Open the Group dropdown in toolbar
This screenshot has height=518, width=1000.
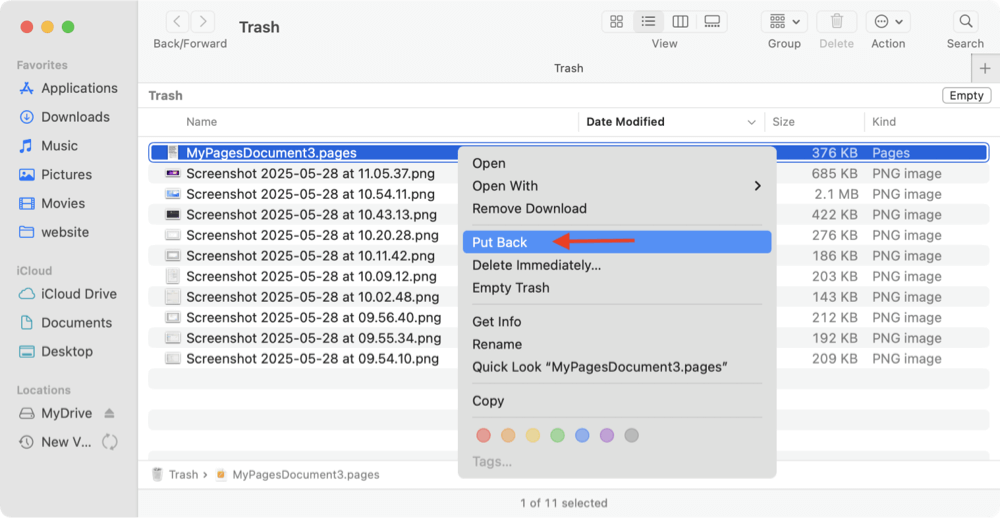click(x=784, y=22)
